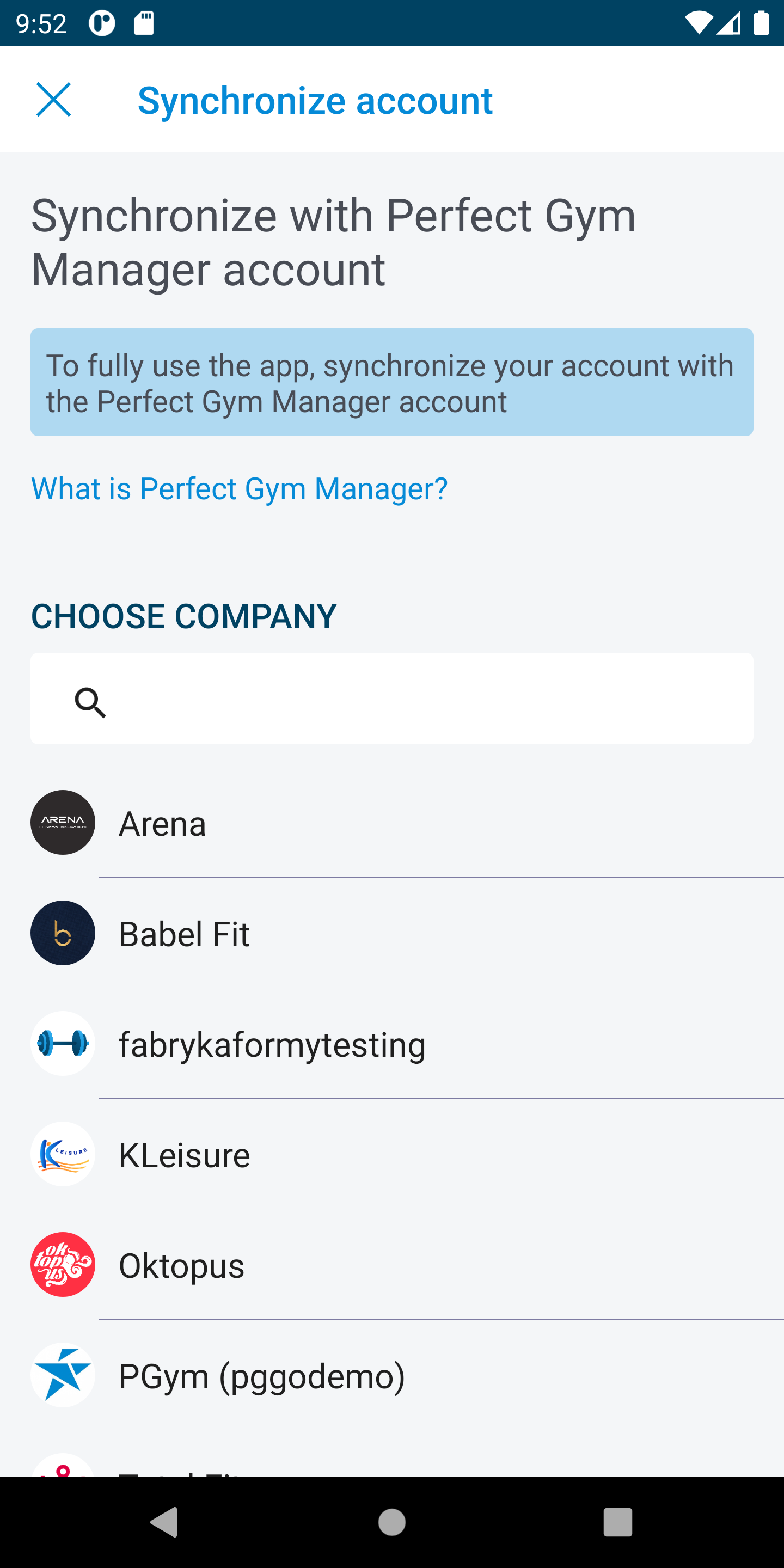Screen dimensions: 784x1568
Task: Tap the Arena company logo
Action: tap(63, 822)
